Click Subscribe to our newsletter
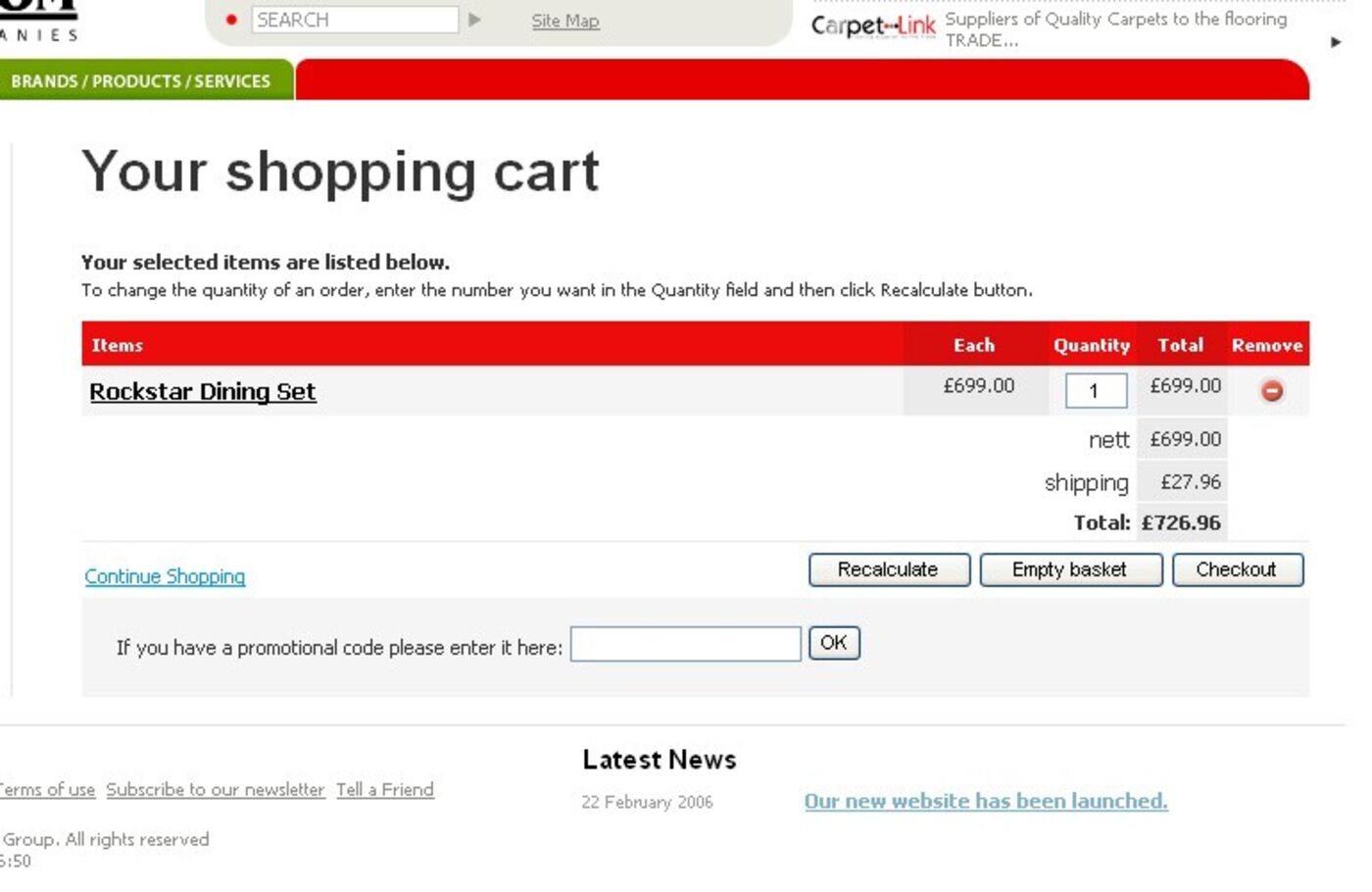Screen dimensions: 1372x892 click(x=217, y=790)
